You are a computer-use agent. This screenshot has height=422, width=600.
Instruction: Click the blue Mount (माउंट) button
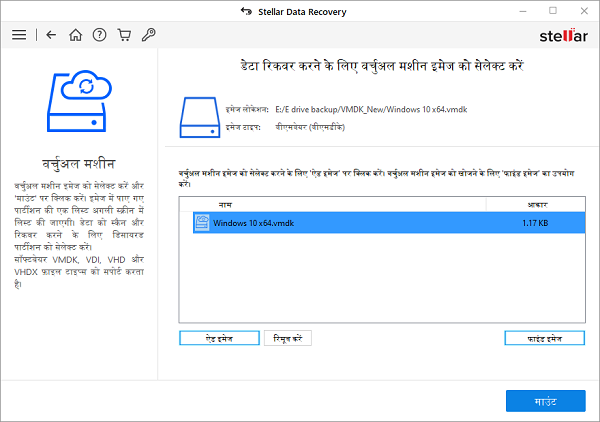tap(546, 401)
